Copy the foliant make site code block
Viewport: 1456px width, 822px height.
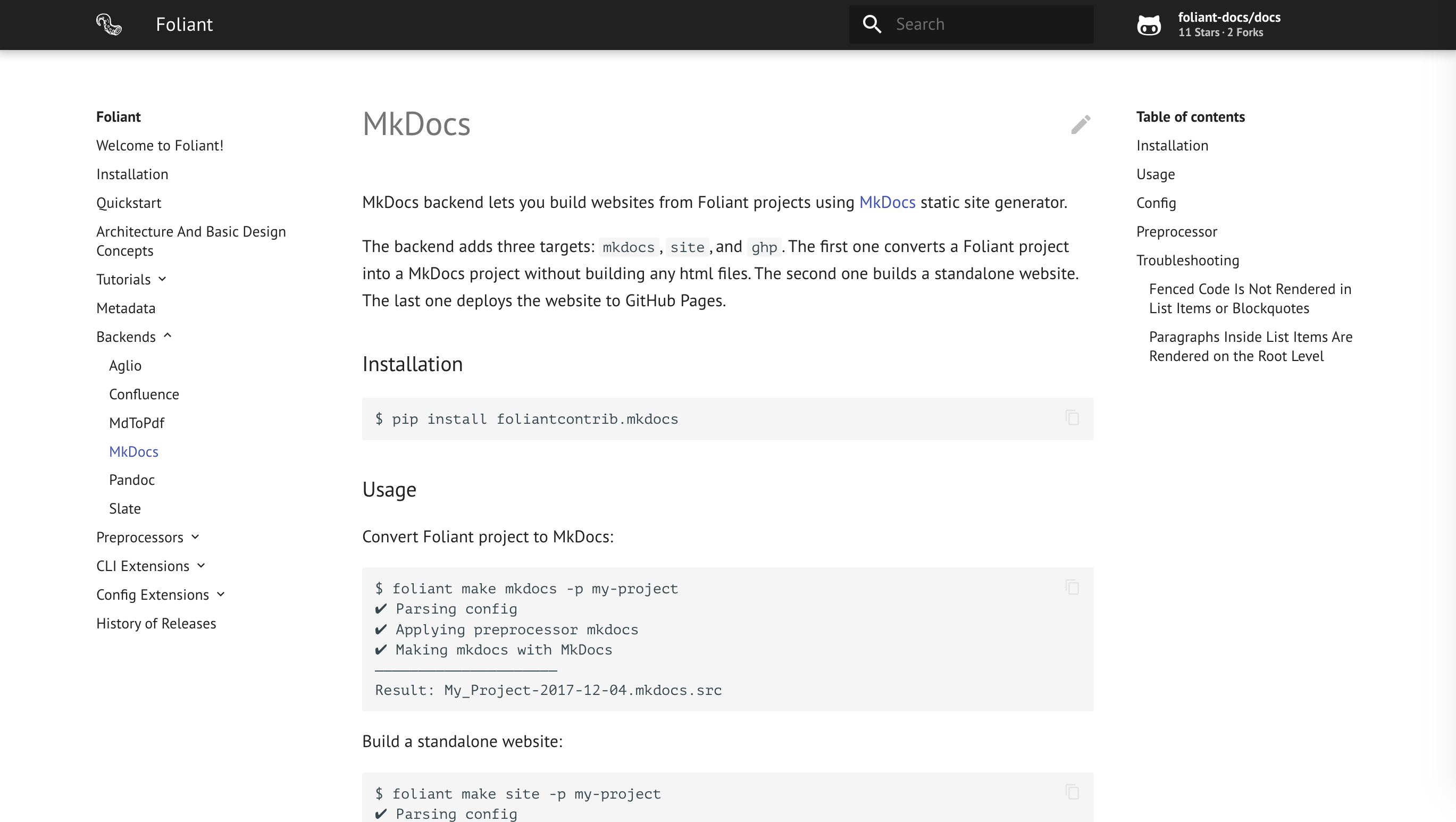click(1072, 792)
